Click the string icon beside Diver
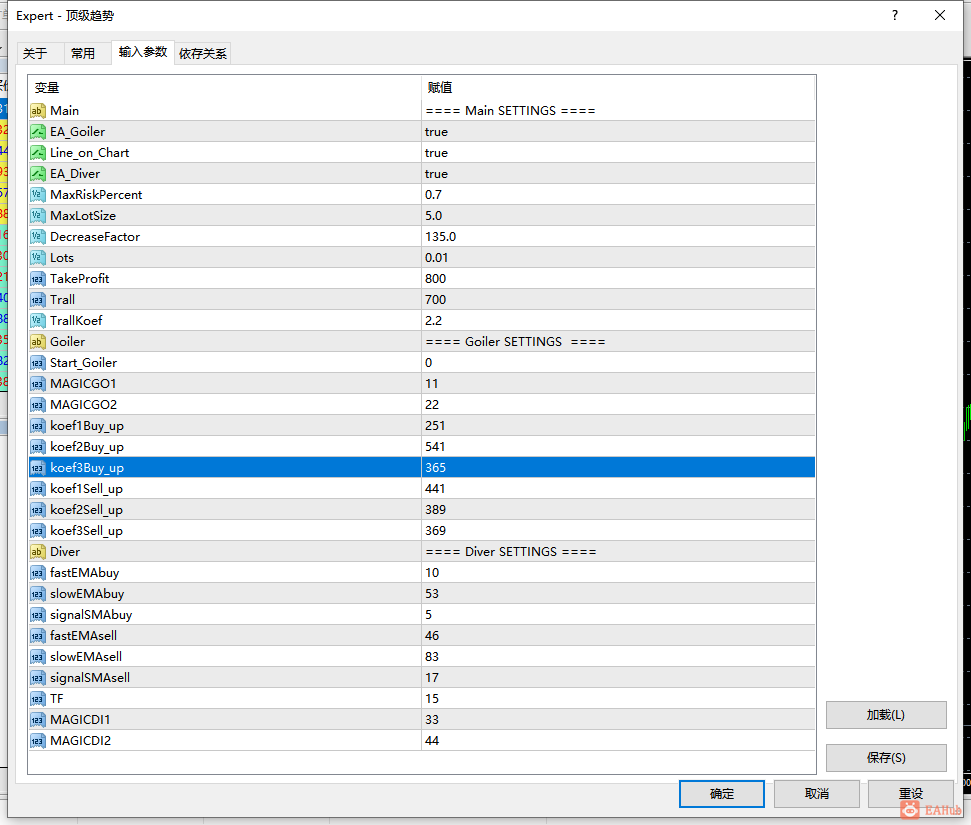The width and height of the screenshot is (971, 825). 38,552
